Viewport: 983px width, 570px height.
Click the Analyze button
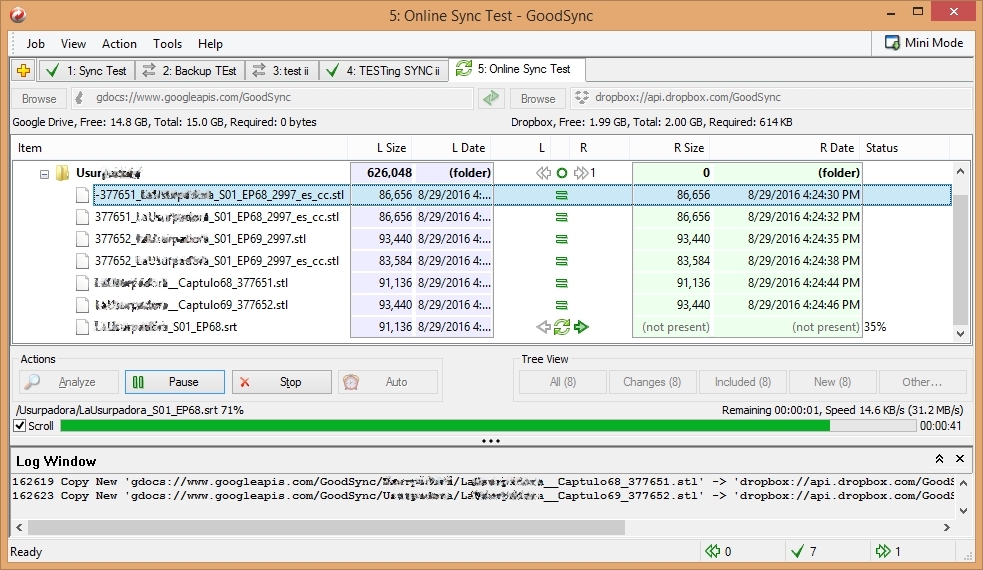(x=69, y=382)
